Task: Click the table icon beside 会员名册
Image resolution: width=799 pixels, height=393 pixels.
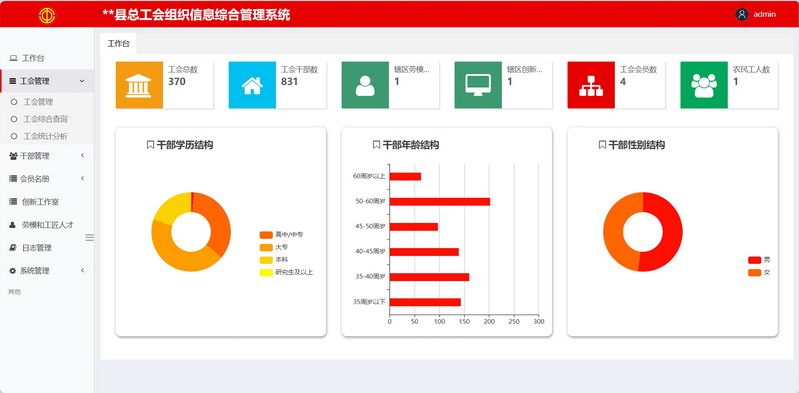Action: [13, 179]
